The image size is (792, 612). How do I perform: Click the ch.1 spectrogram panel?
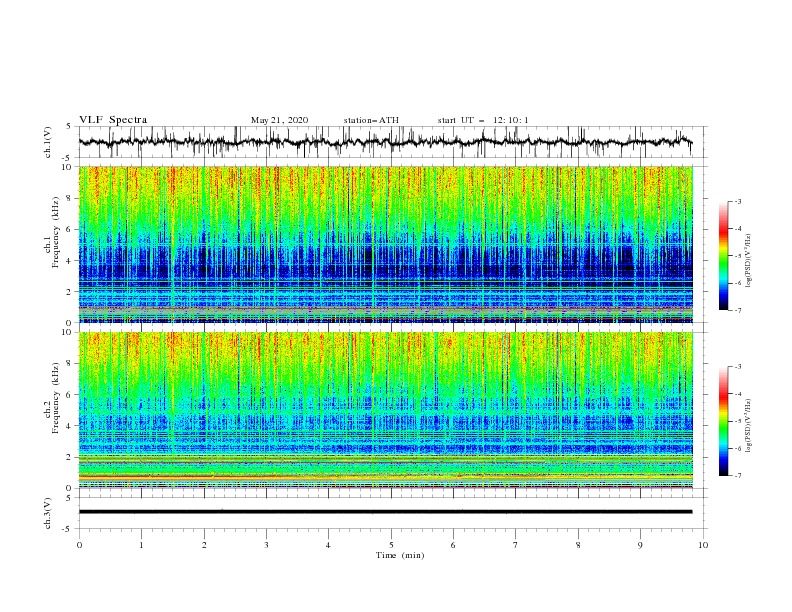click(x=385, y=244)
